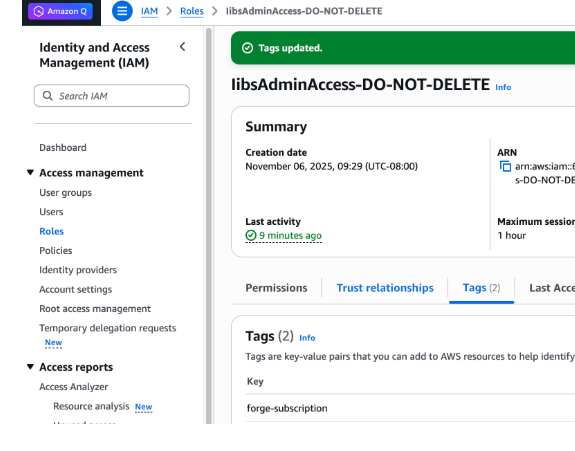Collapse the Access management section

[30, 172]
